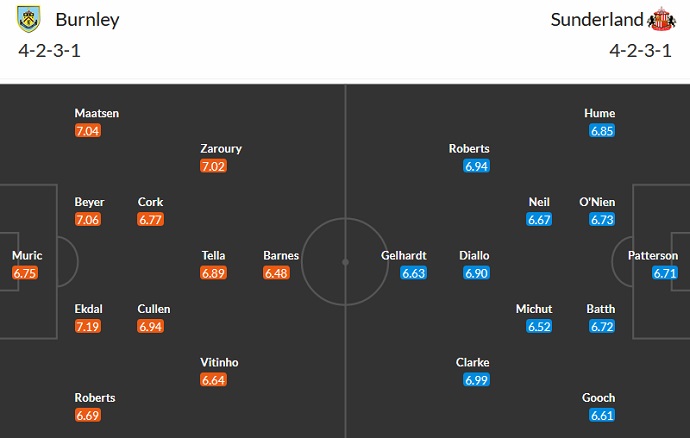Click Ekdal's 7.19 rating badge

click(89, 326)
